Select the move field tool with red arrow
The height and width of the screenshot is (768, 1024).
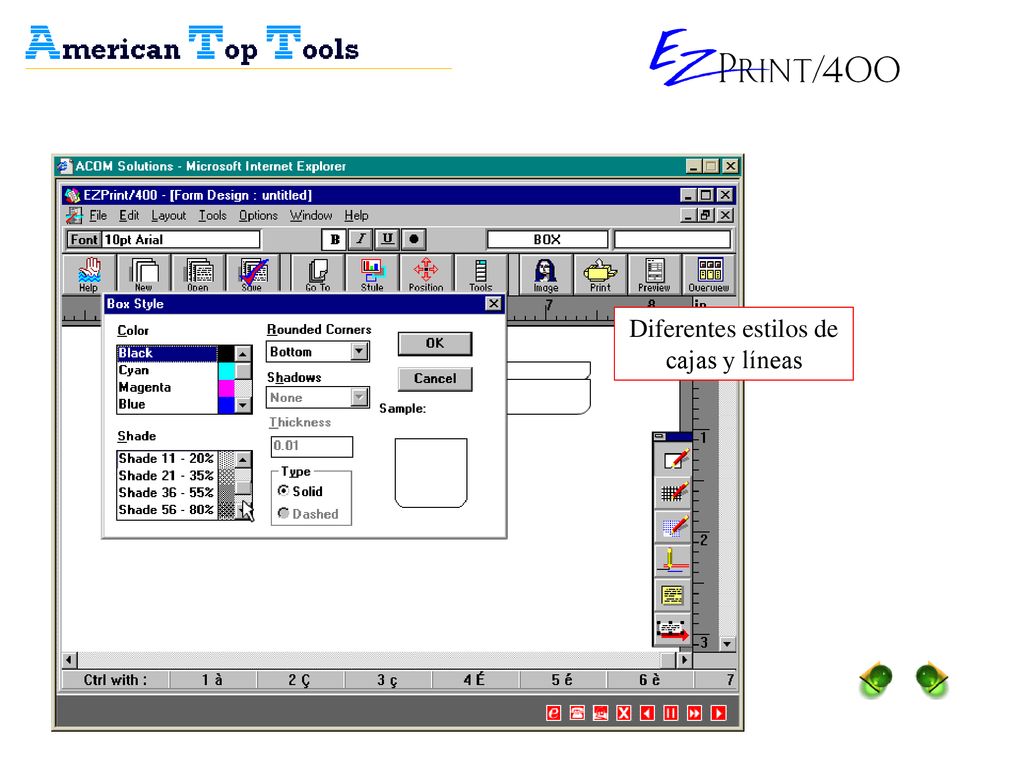pyautogui.click(x=673, y=629)
